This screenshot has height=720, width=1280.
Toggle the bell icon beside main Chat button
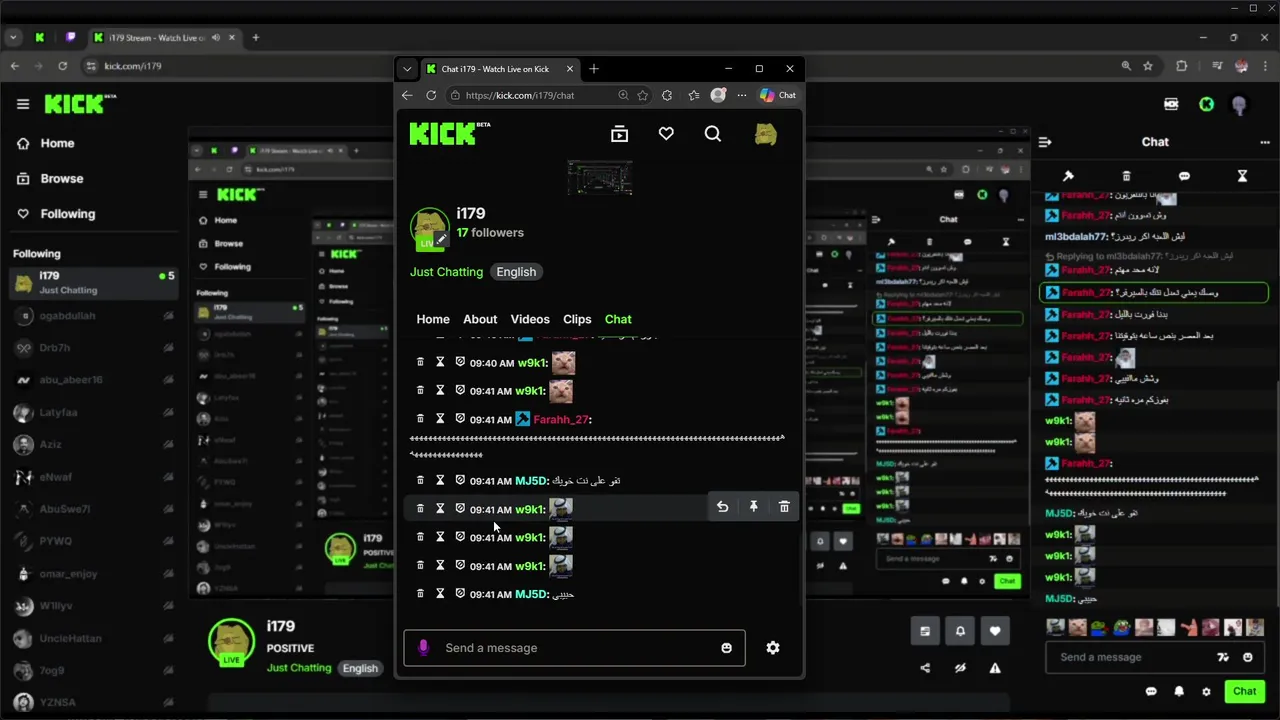1179,691
